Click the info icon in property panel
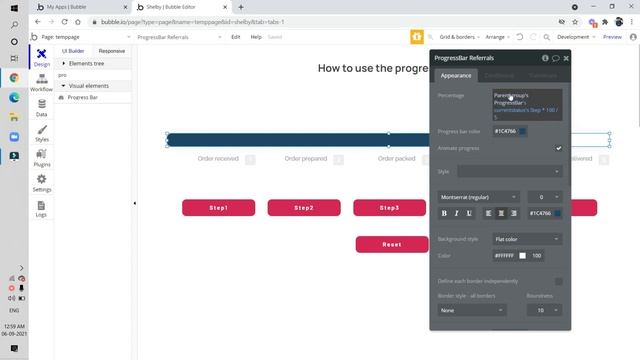 coord(545,58)
